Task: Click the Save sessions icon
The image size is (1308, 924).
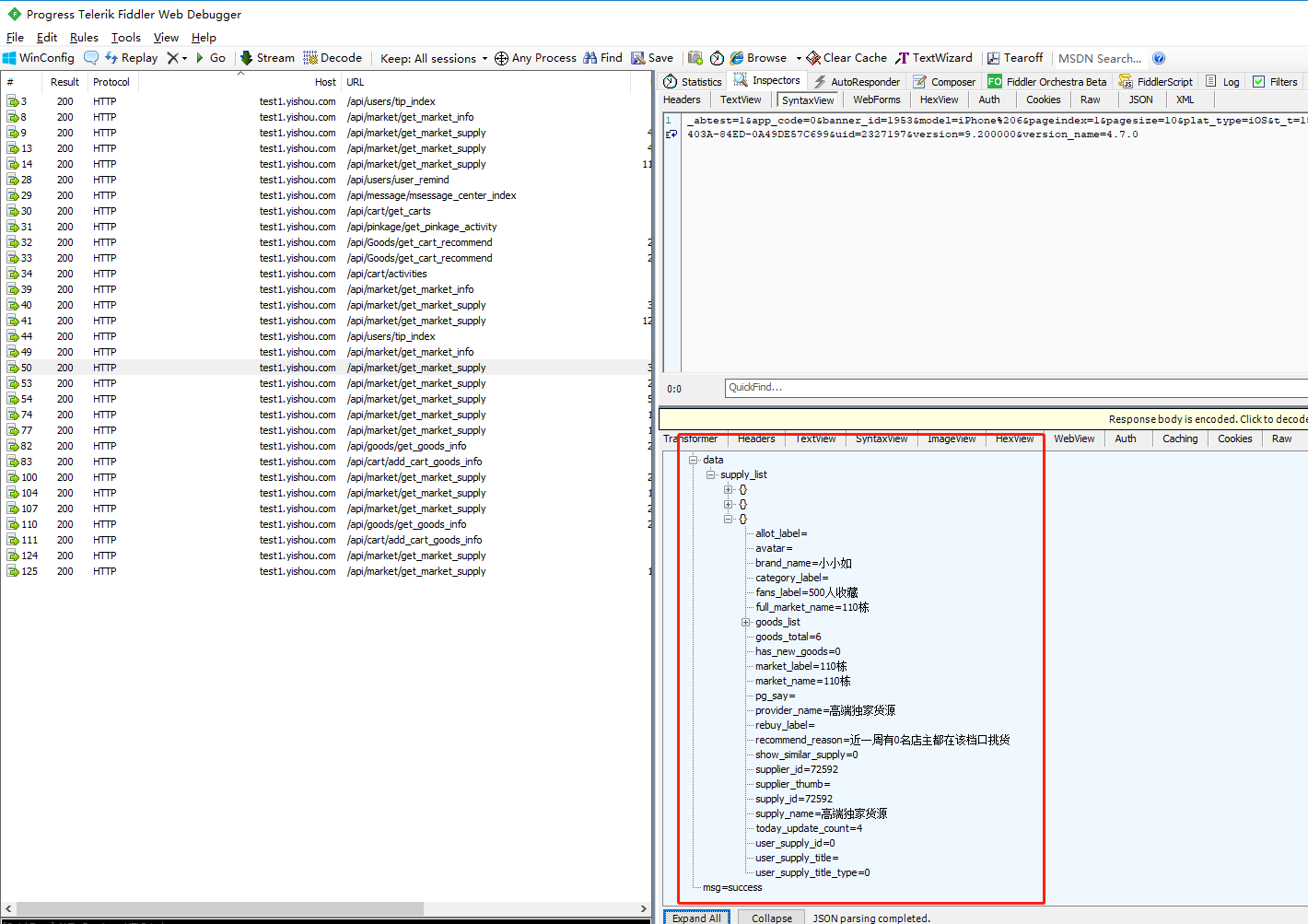Action: click(652, 58)
